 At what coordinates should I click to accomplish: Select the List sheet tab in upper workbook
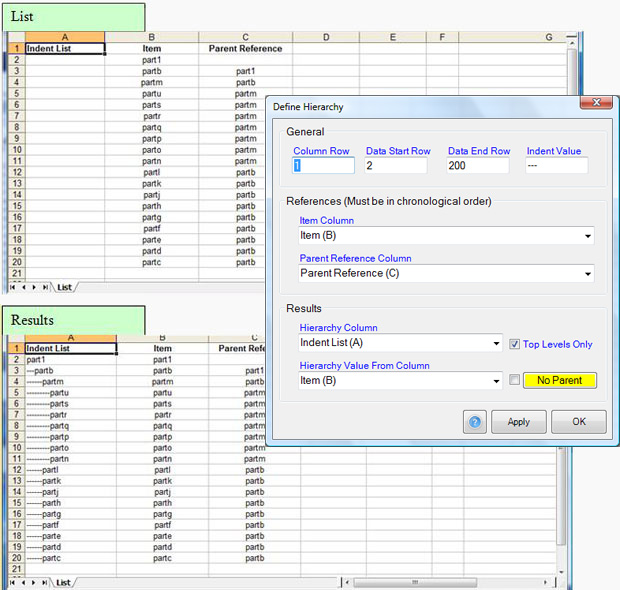[x=65, y=287]
